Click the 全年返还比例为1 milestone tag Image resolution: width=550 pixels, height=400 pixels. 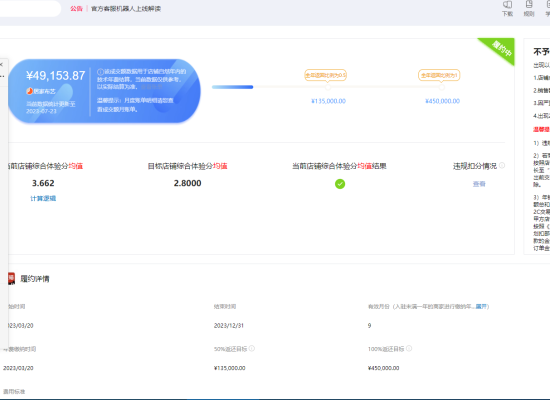click(439, 75)
